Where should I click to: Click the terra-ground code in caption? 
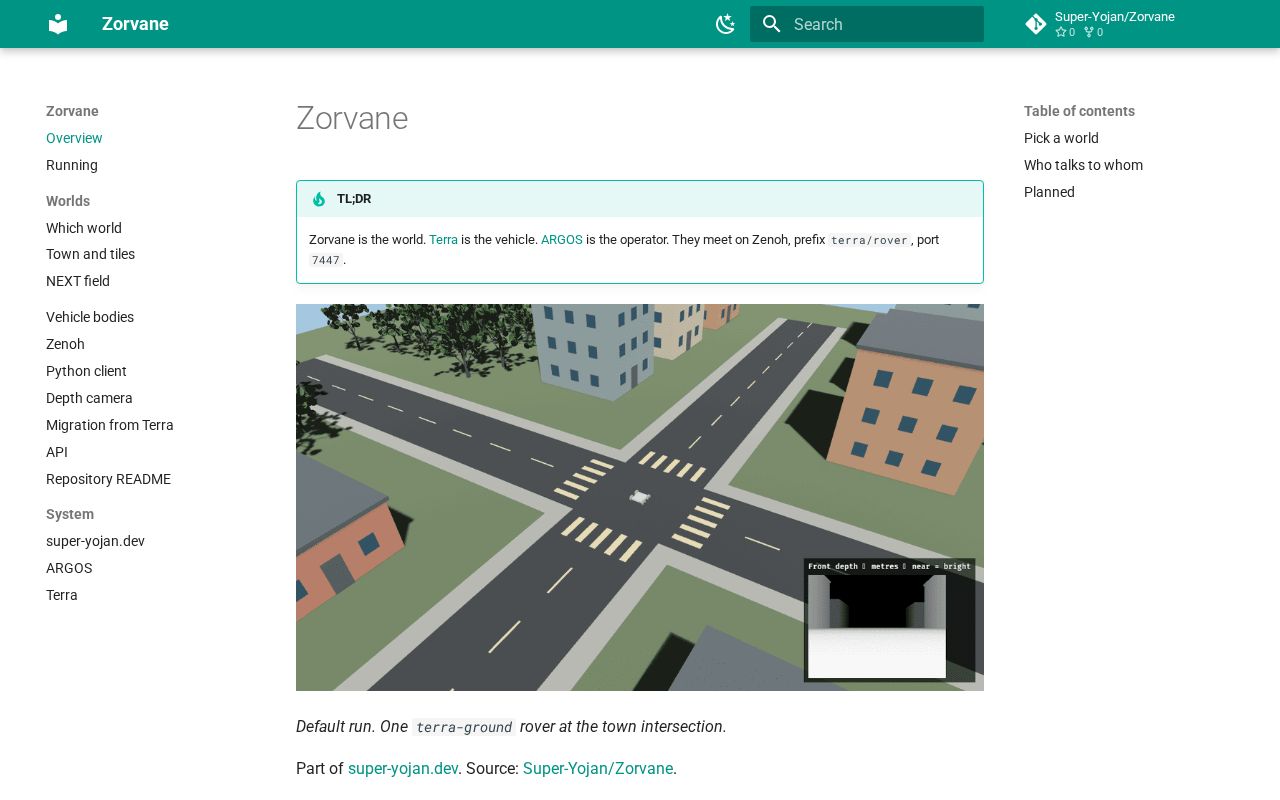[464, 727]
